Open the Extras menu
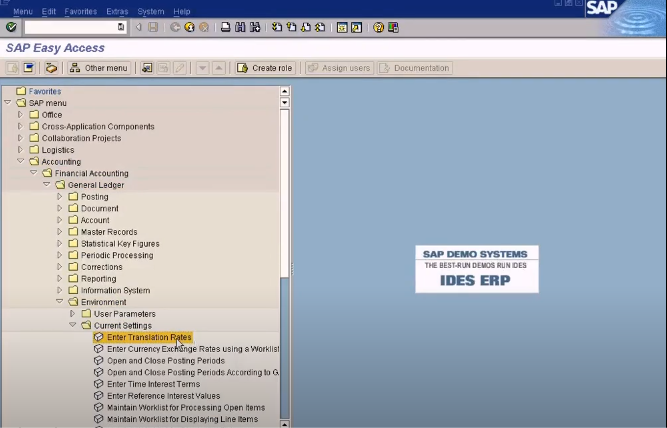667x428 pixels. click(x=117, y=11)
